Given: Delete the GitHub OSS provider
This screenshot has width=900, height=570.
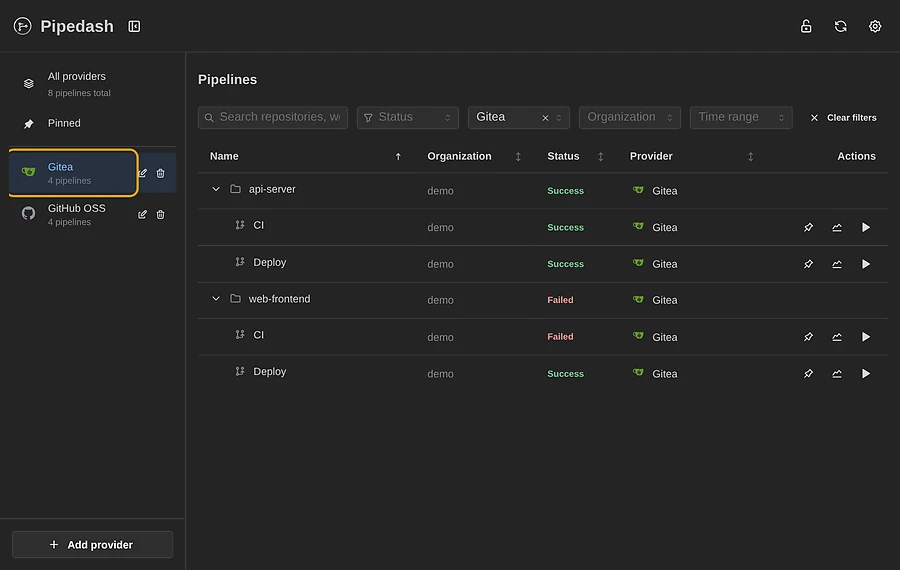Looking at the screenshot, I should click(161, 214).
